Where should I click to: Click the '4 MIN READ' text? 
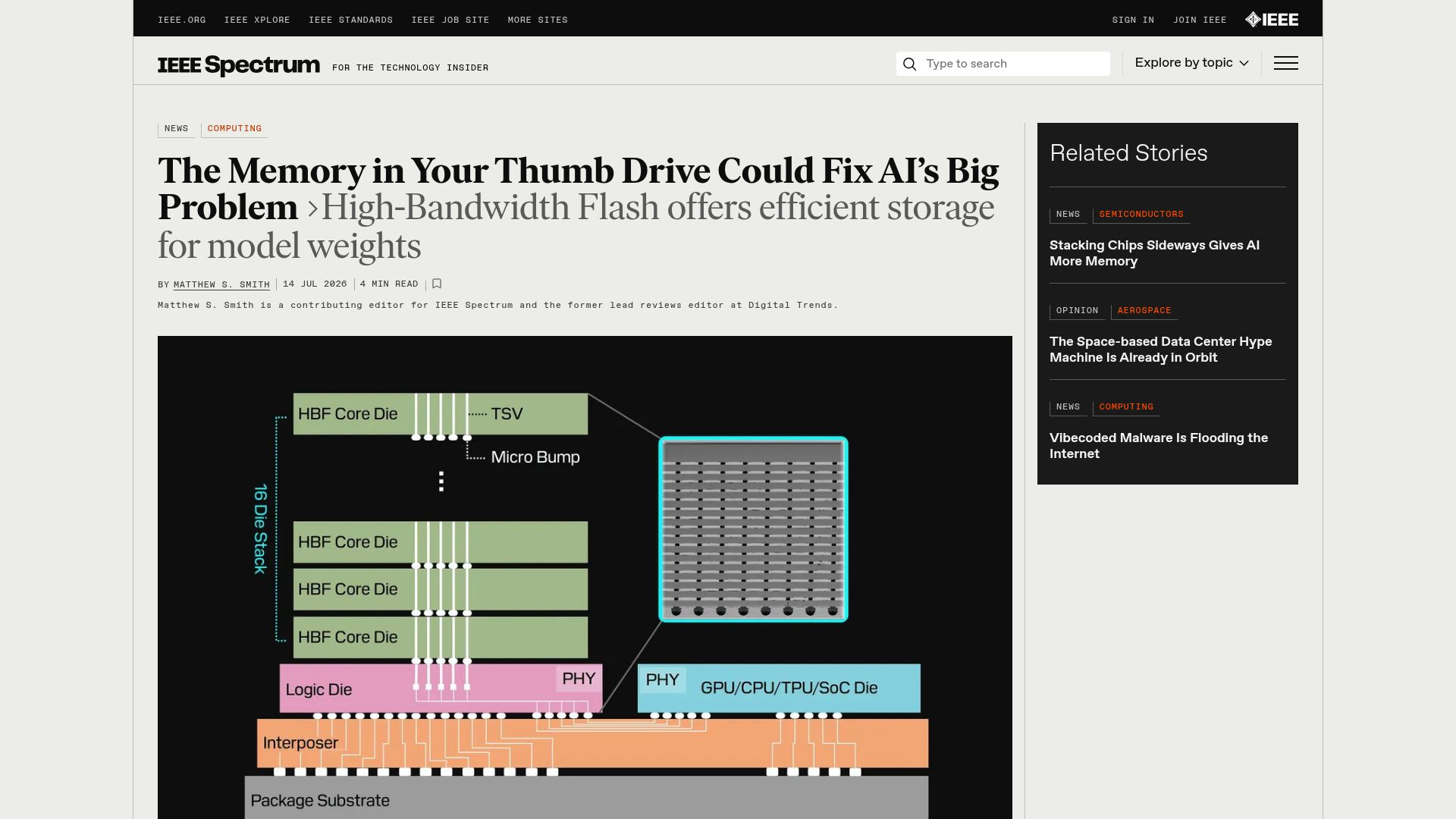point(389,284)
